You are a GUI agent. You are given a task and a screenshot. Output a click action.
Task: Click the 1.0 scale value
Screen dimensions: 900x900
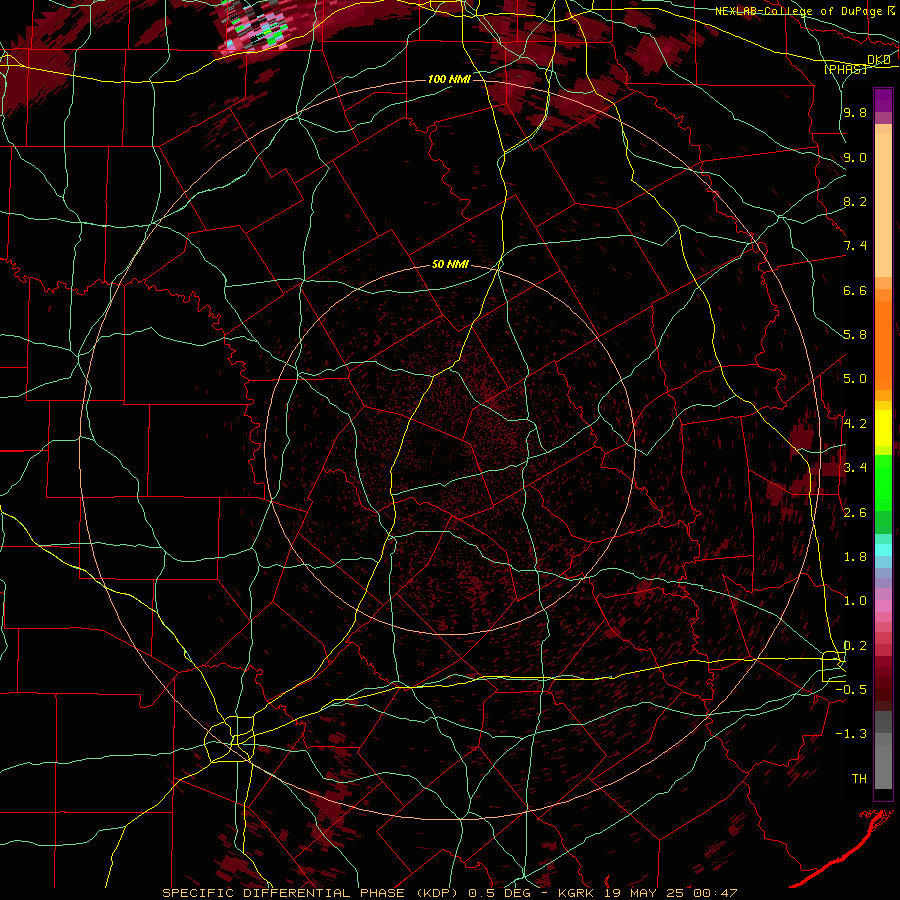[855, 601]
